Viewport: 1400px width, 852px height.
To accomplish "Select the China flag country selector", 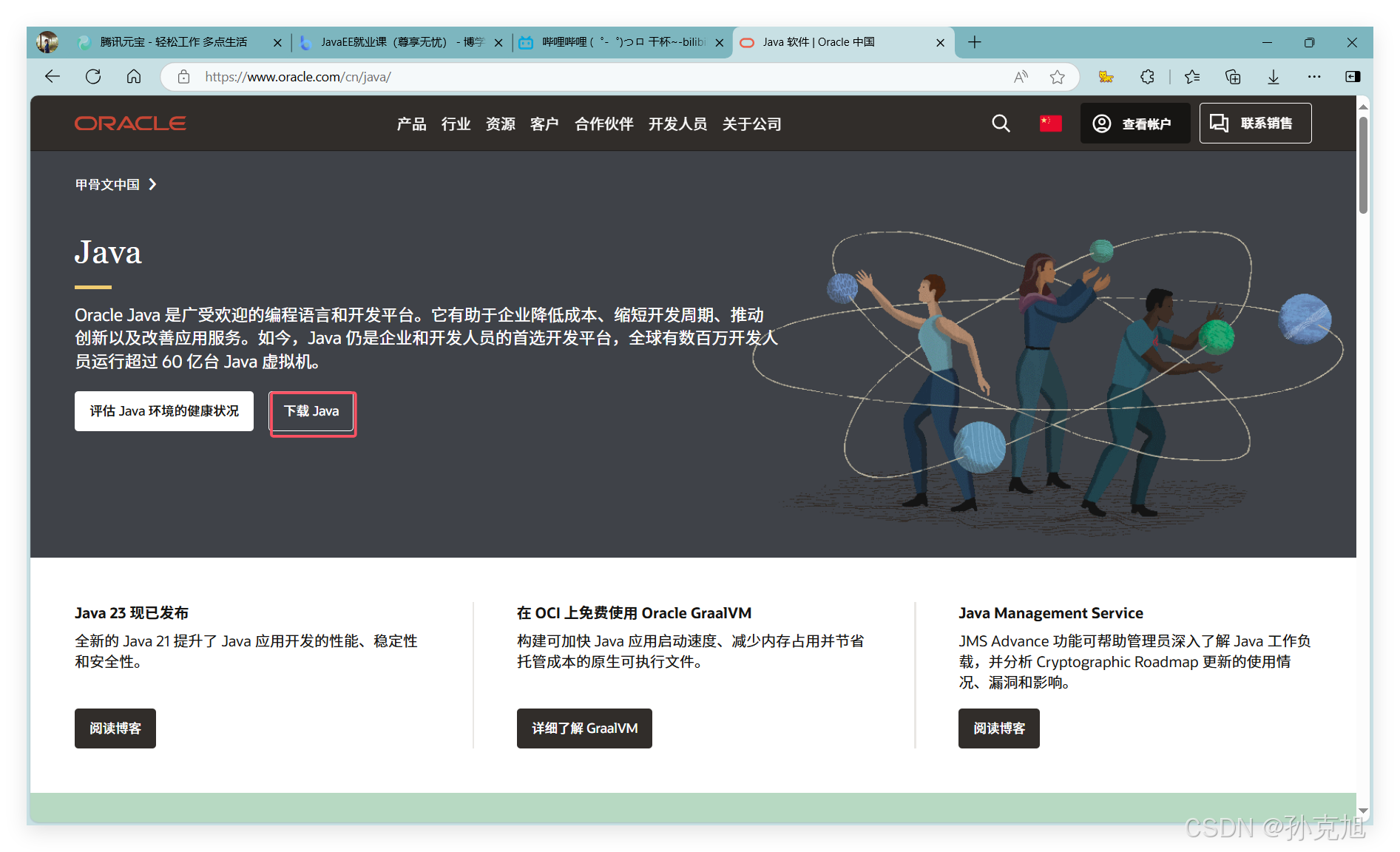I will click(x=1050, y=124).
